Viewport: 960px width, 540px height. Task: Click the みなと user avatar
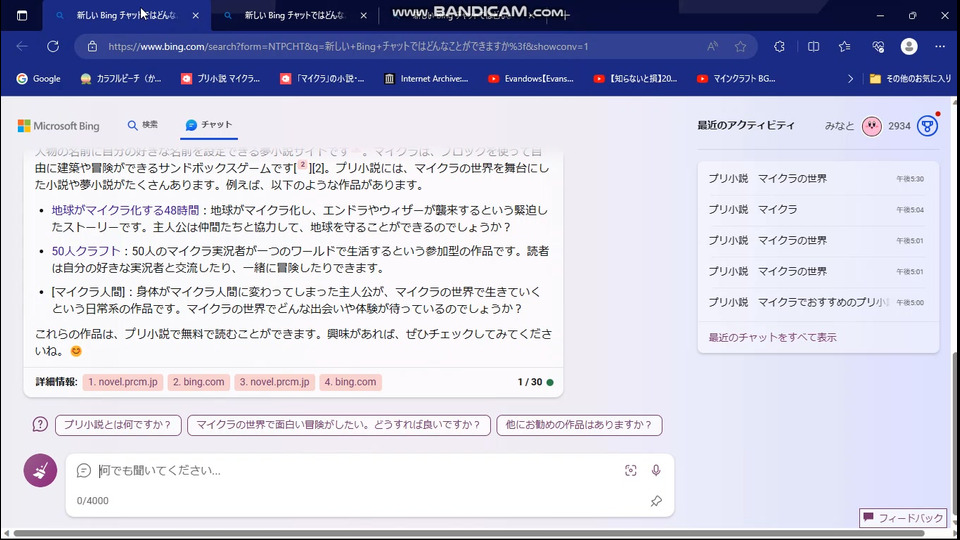872,126
